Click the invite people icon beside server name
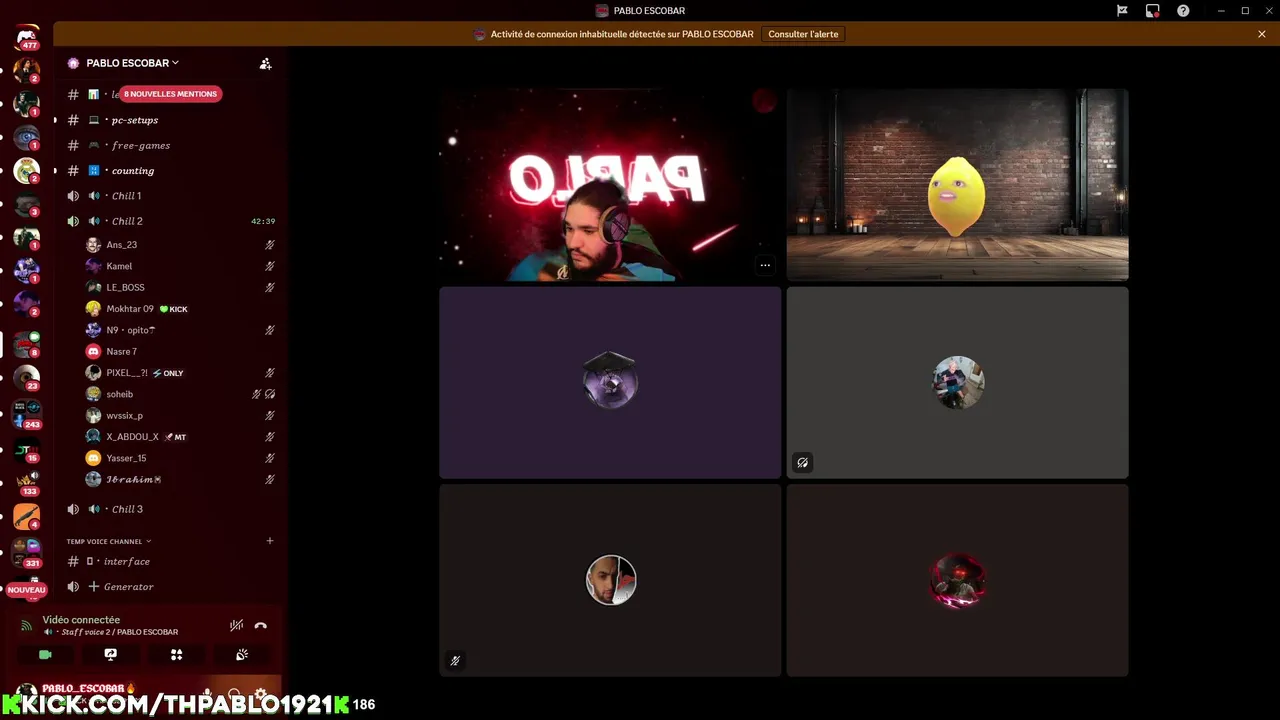This screenshot has width=1280, height=720. tap(265, 63)
